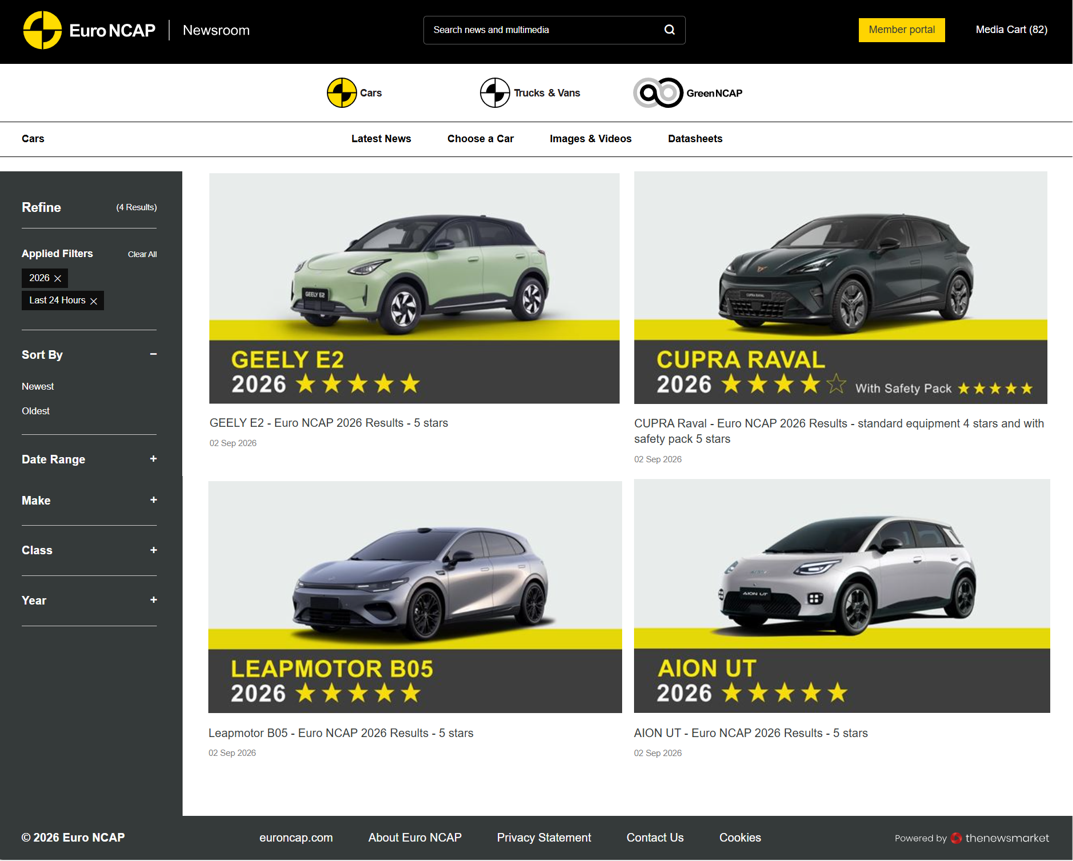Remove the 2026 filter x icon
This screenshot has width=1073, height=861.
[57, 279]
